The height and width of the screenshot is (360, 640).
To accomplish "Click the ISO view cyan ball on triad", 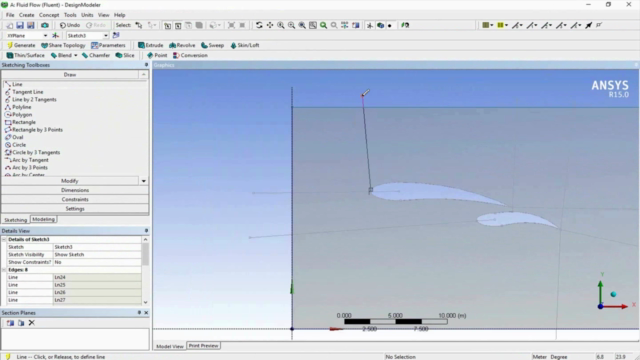I will (613, 294).
